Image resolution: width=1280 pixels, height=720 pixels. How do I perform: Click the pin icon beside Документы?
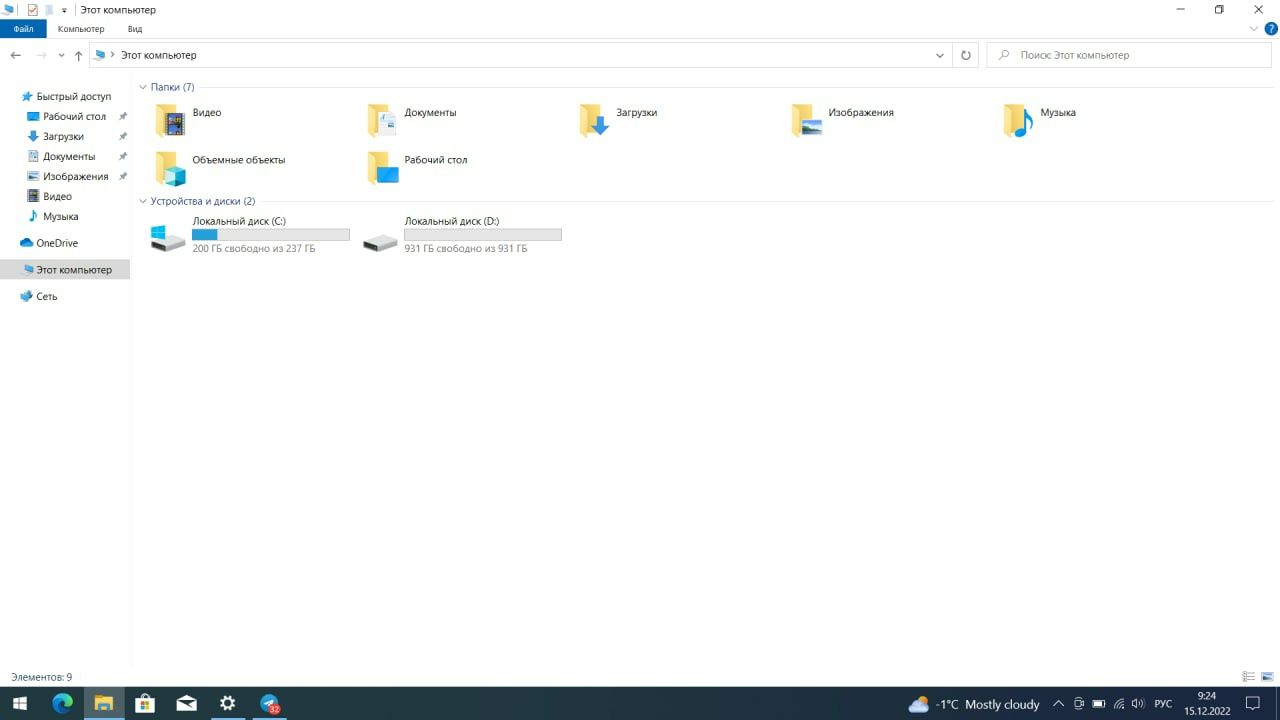(123, 156)
